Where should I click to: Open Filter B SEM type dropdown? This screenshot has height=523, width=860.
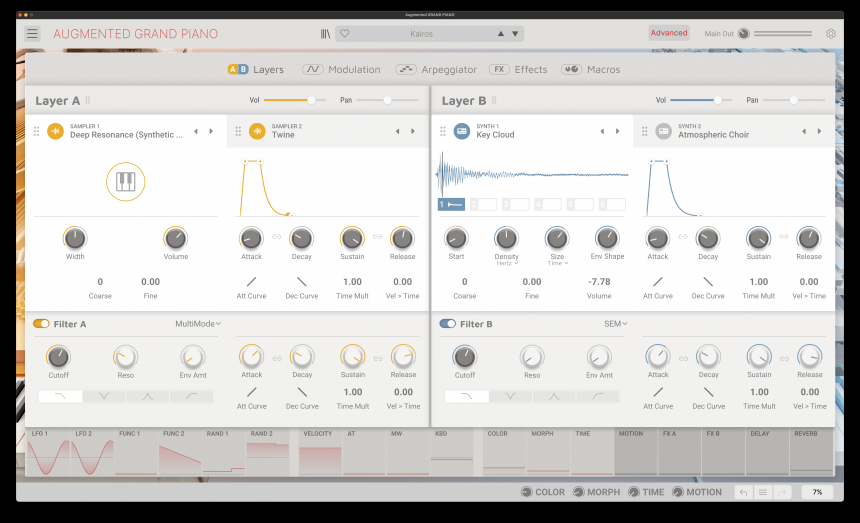[x=615, y=323]
